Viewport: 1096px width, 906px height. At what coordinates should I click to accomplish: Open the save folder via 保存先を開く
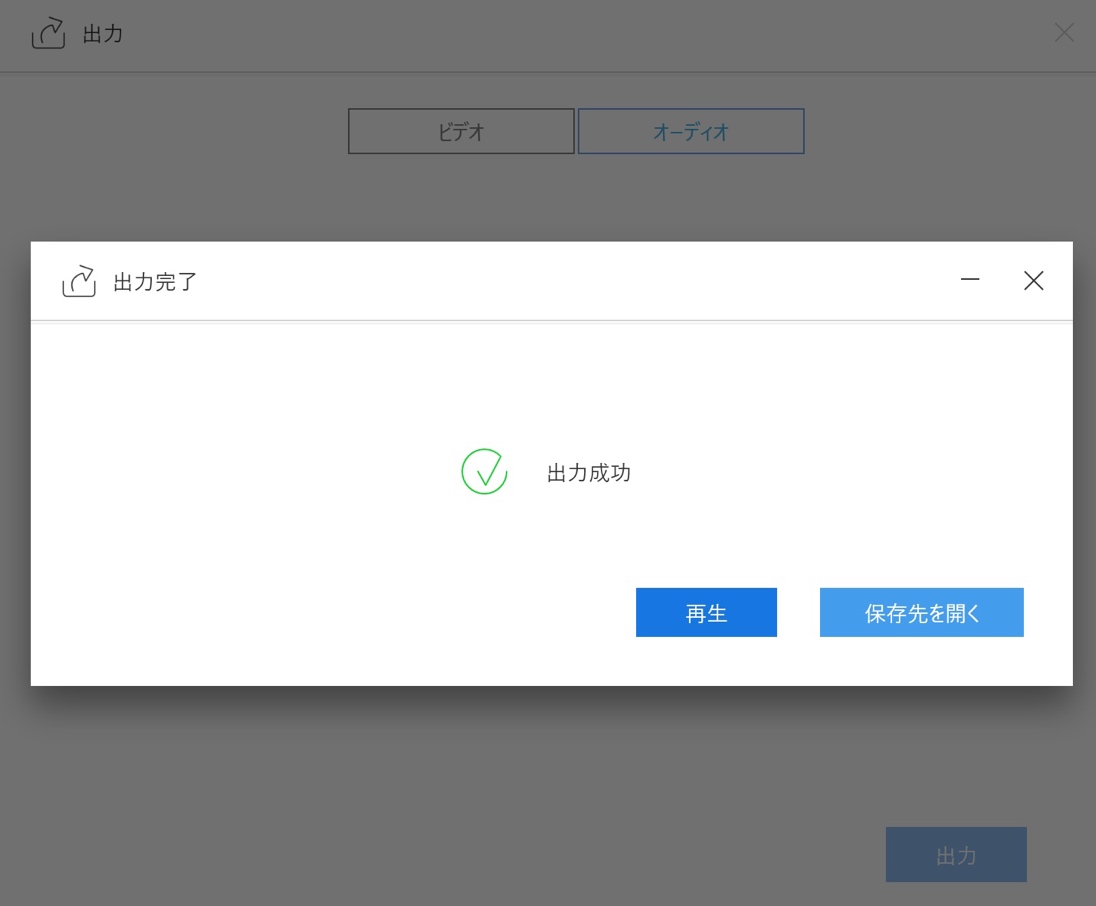pyautogui.click(x=921, y=613)
